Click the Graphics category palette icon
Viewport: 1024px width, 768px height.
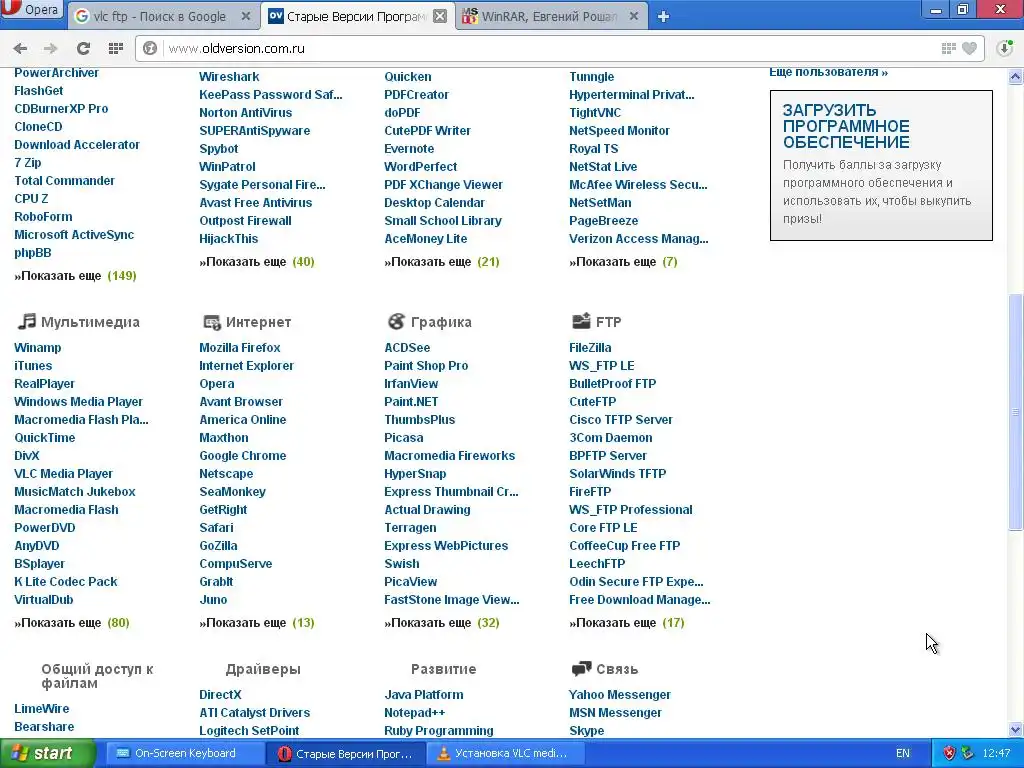pos(396,321)
